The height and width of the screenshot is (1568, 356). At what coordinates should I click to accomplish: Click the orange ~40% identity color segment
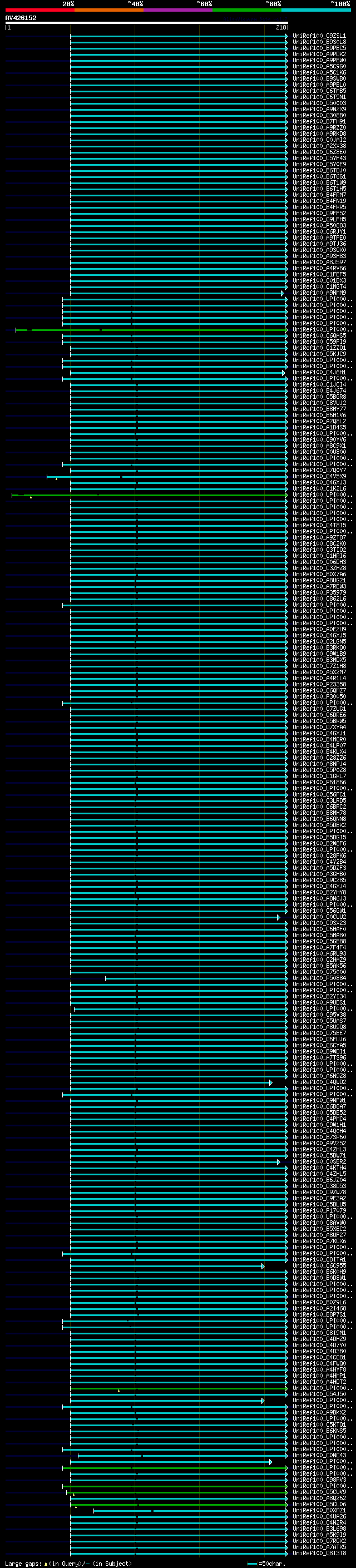pos(109,10)
